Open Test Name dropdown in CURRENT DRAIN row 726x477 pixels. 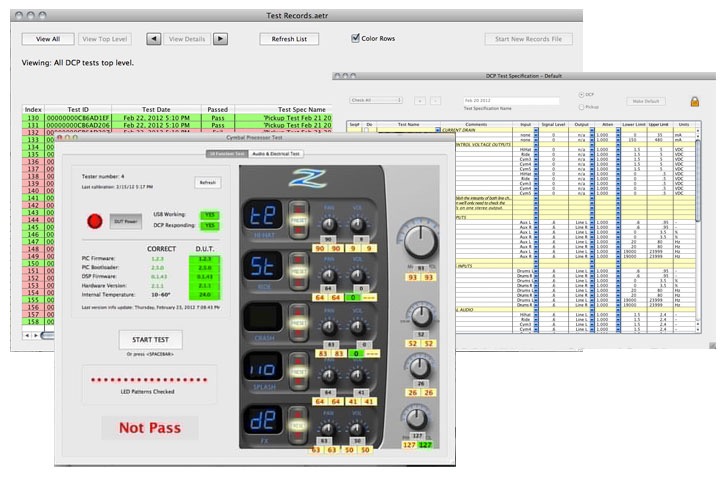tap(438, 130)
